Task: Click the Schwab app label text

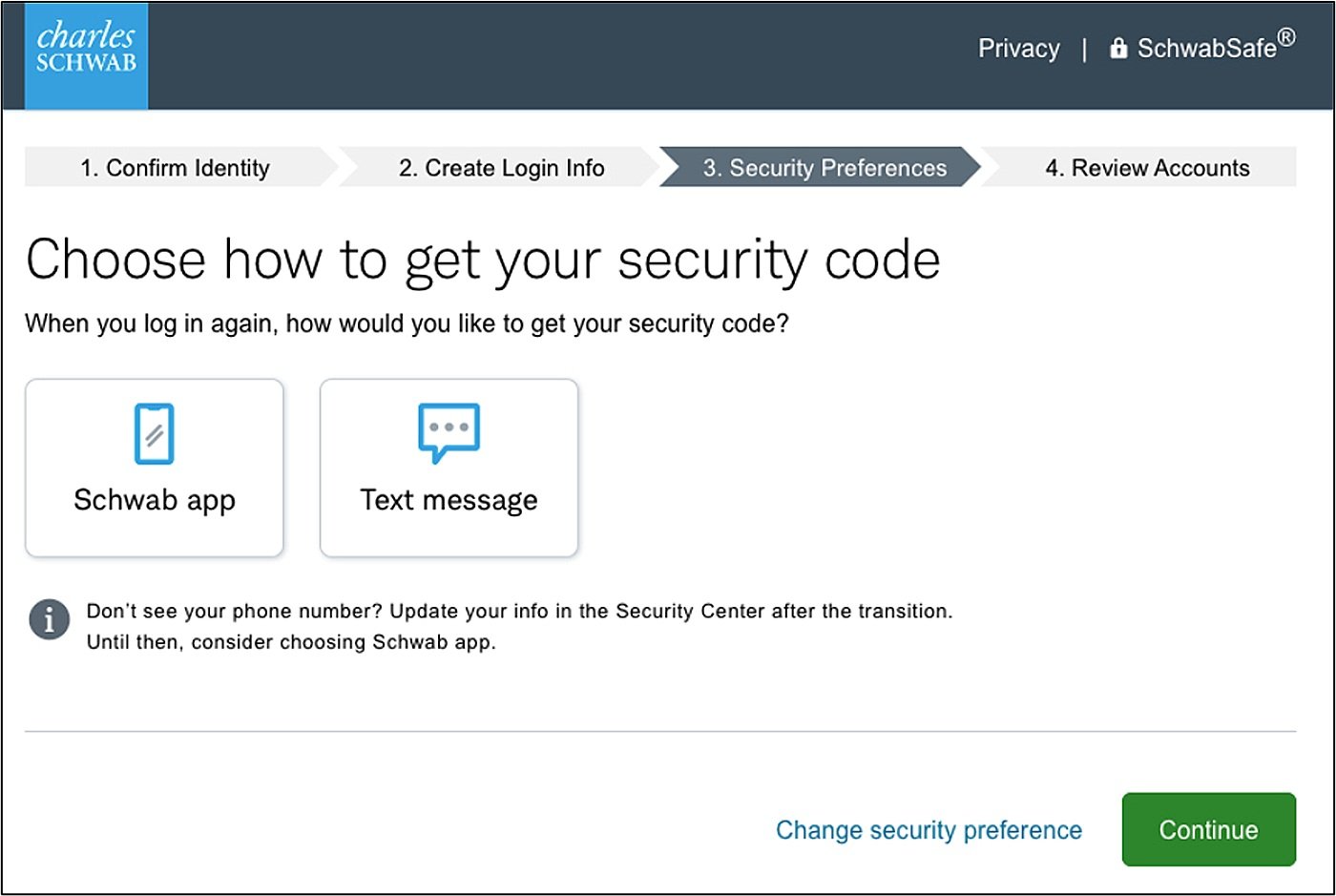Action: 155,501
